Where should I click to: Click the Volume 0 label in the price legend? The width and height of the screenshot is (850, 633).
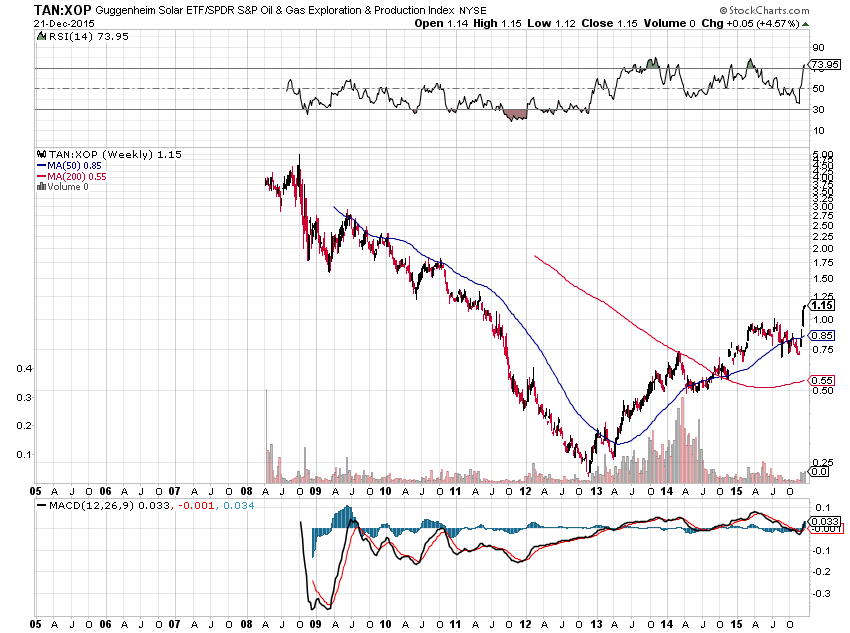(68, 186)
